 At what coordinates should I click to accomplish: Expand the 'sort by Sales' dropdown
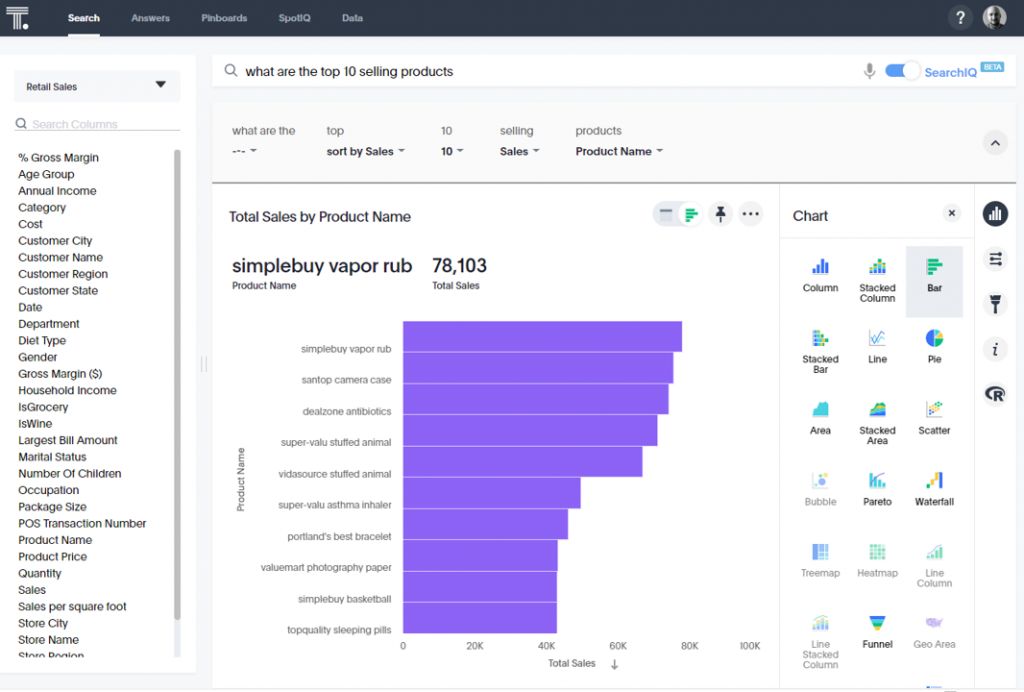pyautogui.click(x=366, y=152)
